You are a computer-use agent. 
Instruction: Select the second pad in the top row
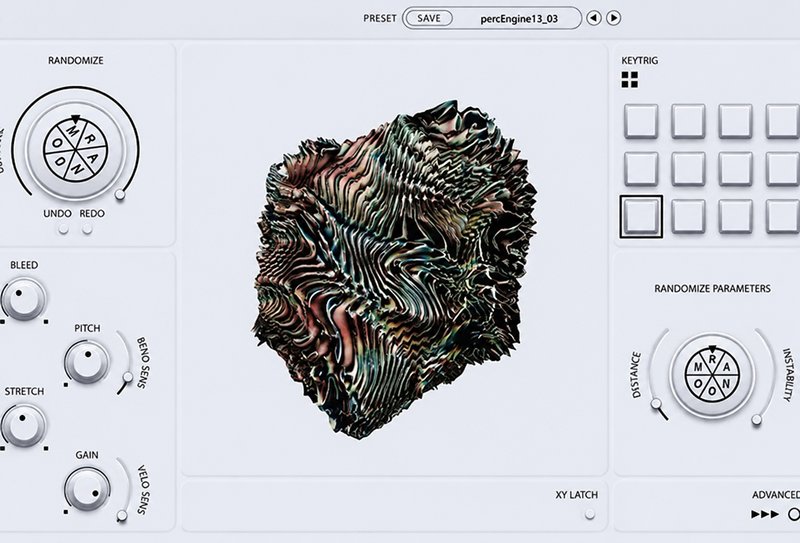(688, 121)
